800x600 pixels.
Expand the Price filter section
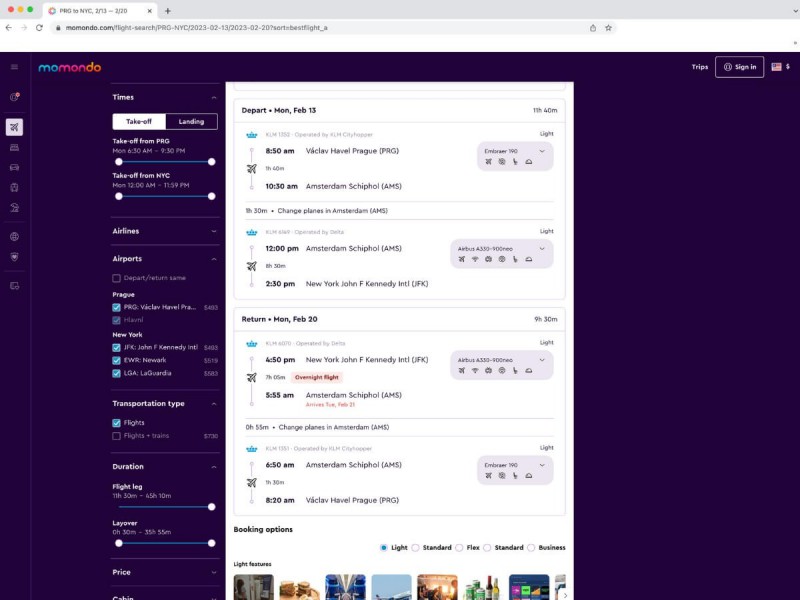[214, 572]
